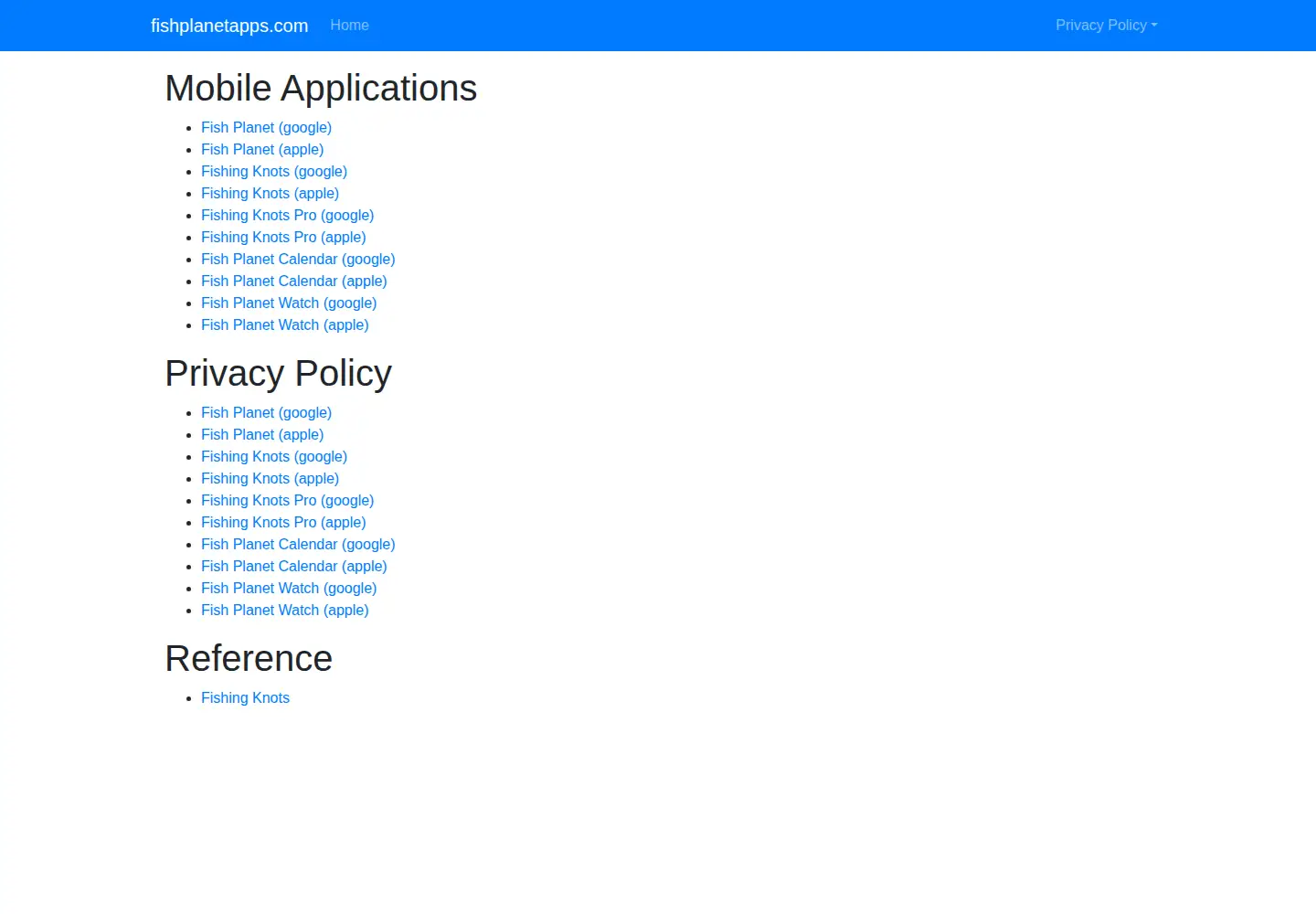Open Fish Planet (apple) under Mobile Applications

[262, 149]
